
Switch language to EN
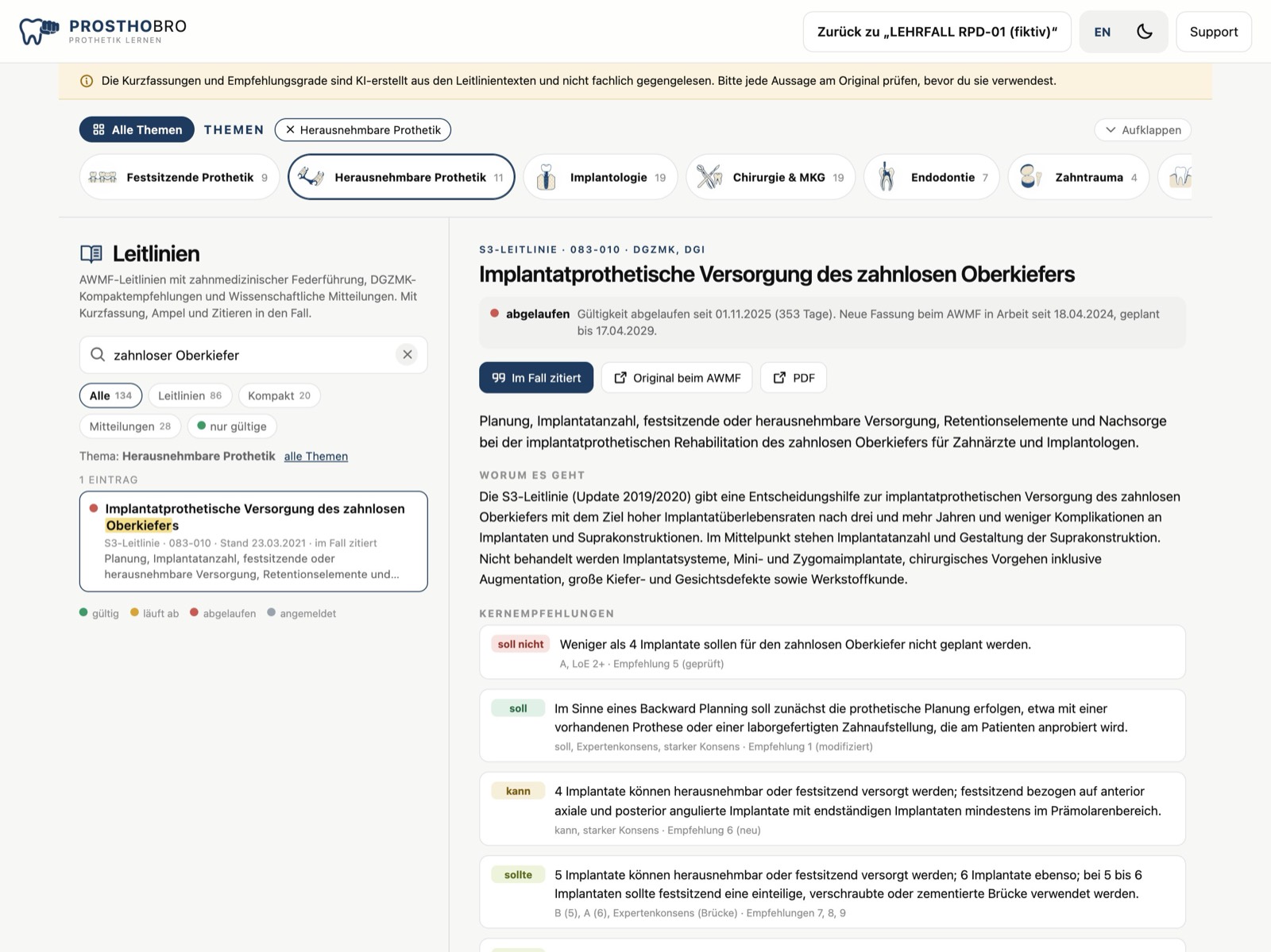1103,32
